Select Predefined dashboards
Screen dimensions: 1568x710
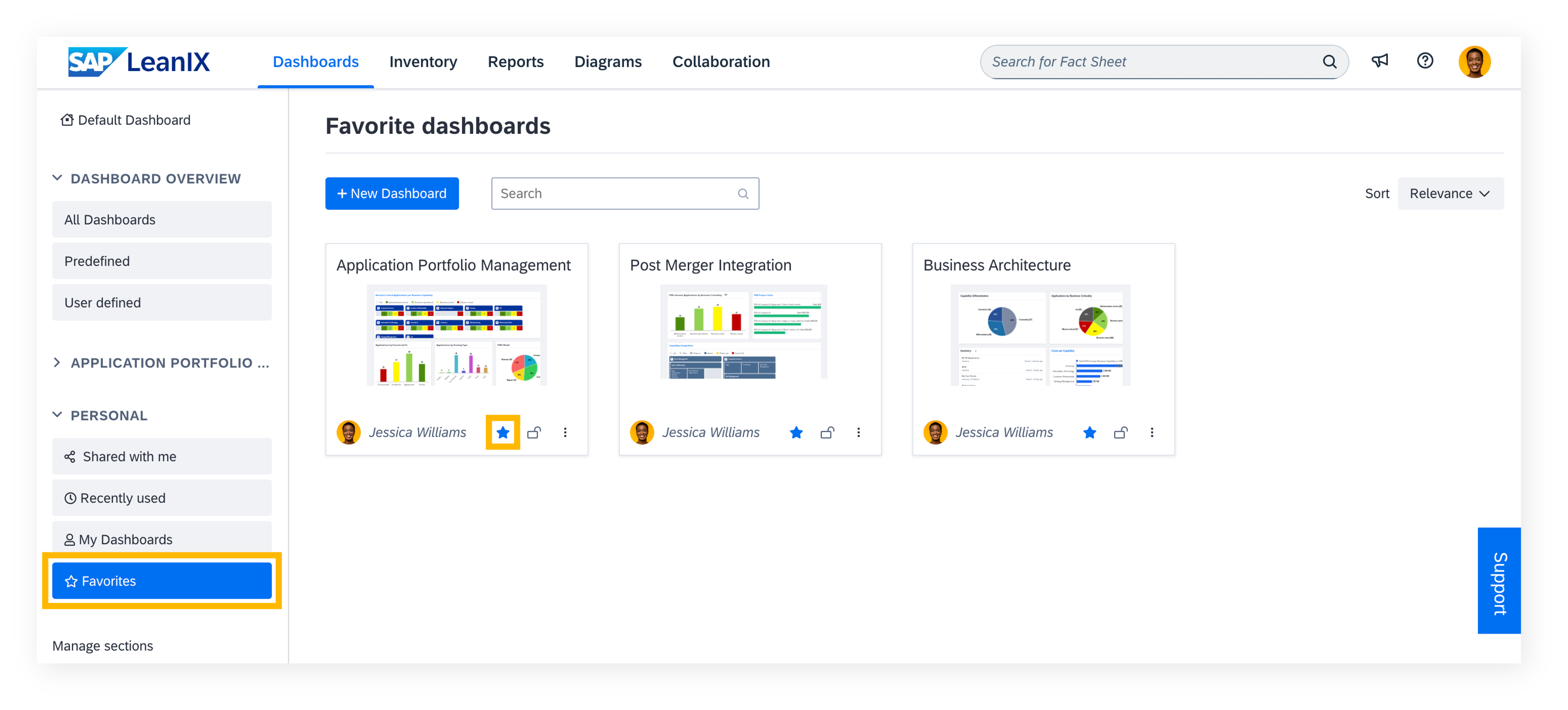coord(162,261)
